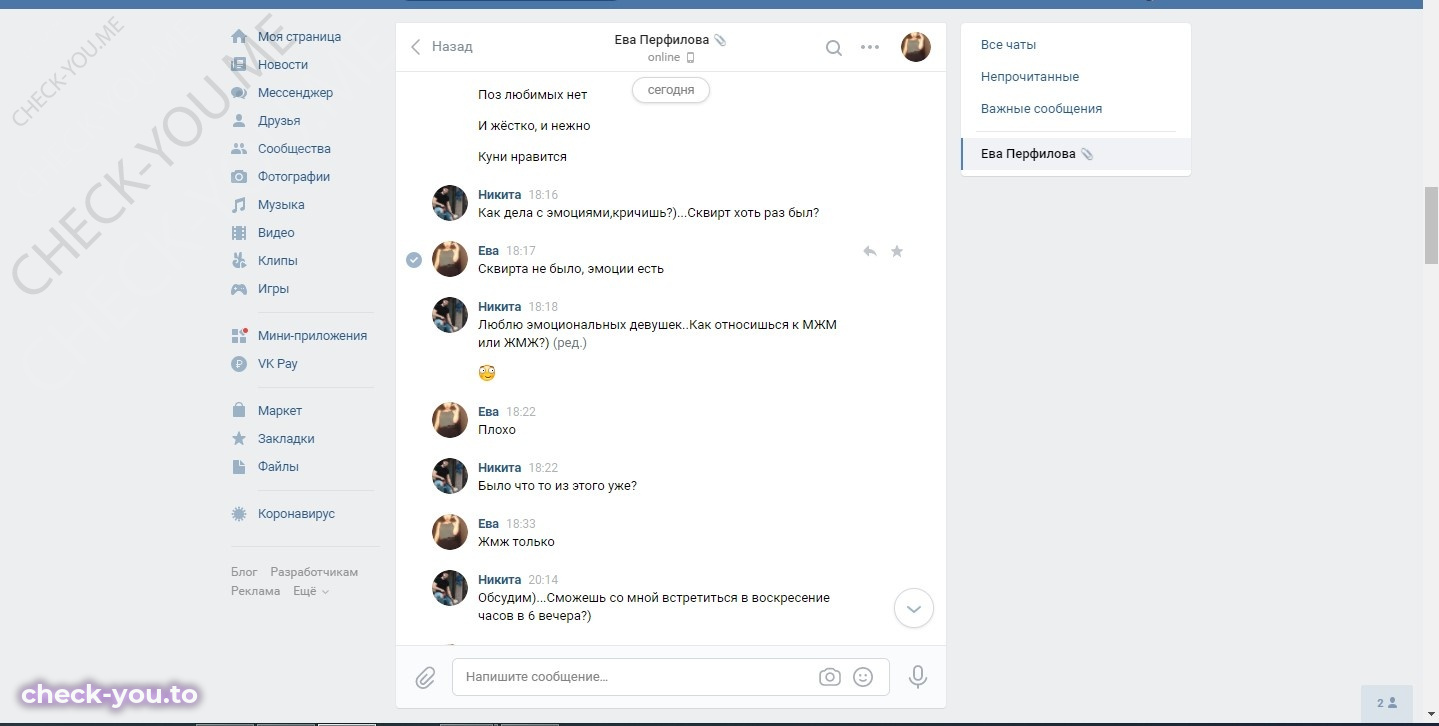Open the Музыка note icon
The height and width of the screenshot is (726, 1439).
pos(239,205)
